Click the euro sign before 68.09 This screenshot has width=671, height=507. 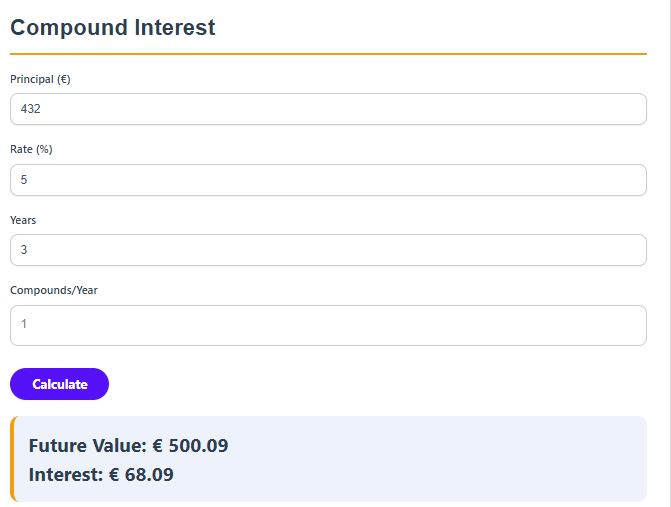tap(114, 475)
